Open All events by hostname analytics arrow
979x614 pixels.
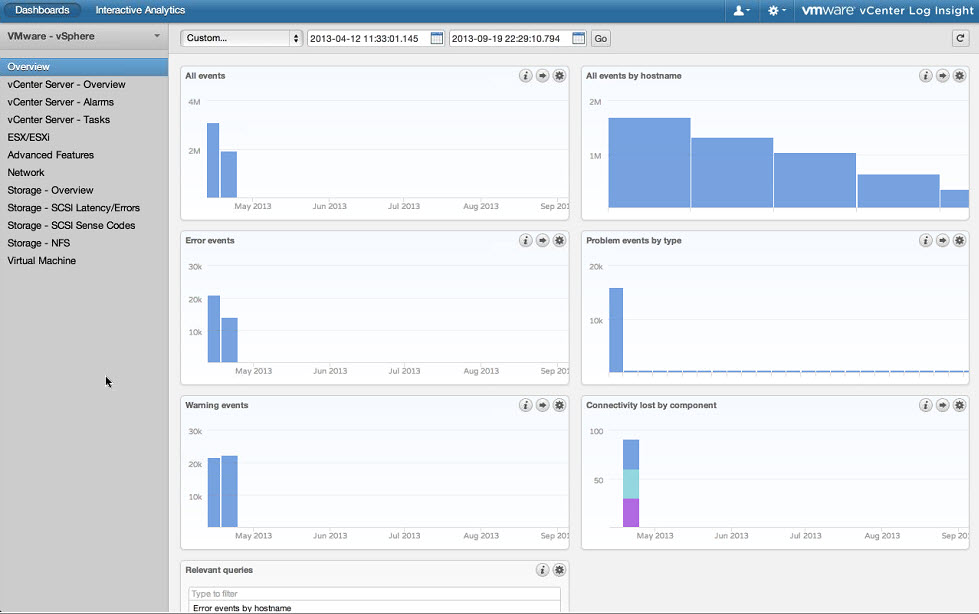(943, 76)
